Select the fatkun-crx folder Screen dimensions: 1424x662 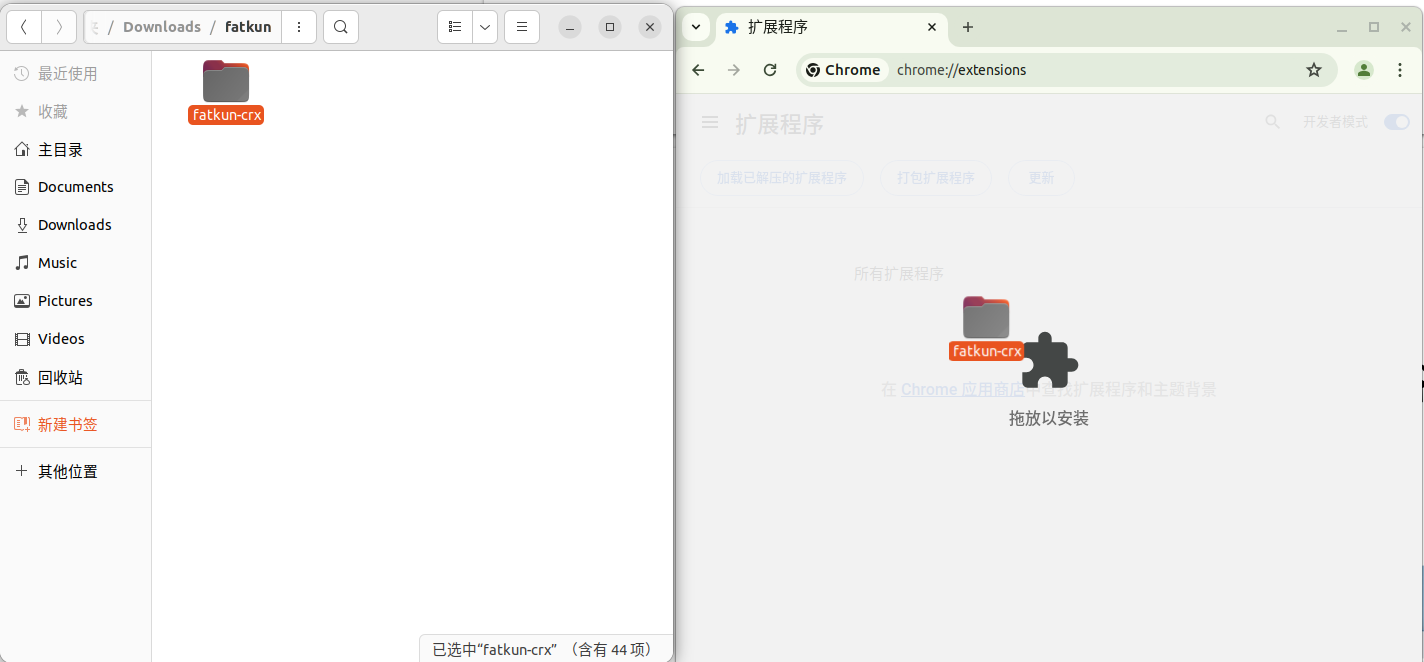[x=225, y=90]
